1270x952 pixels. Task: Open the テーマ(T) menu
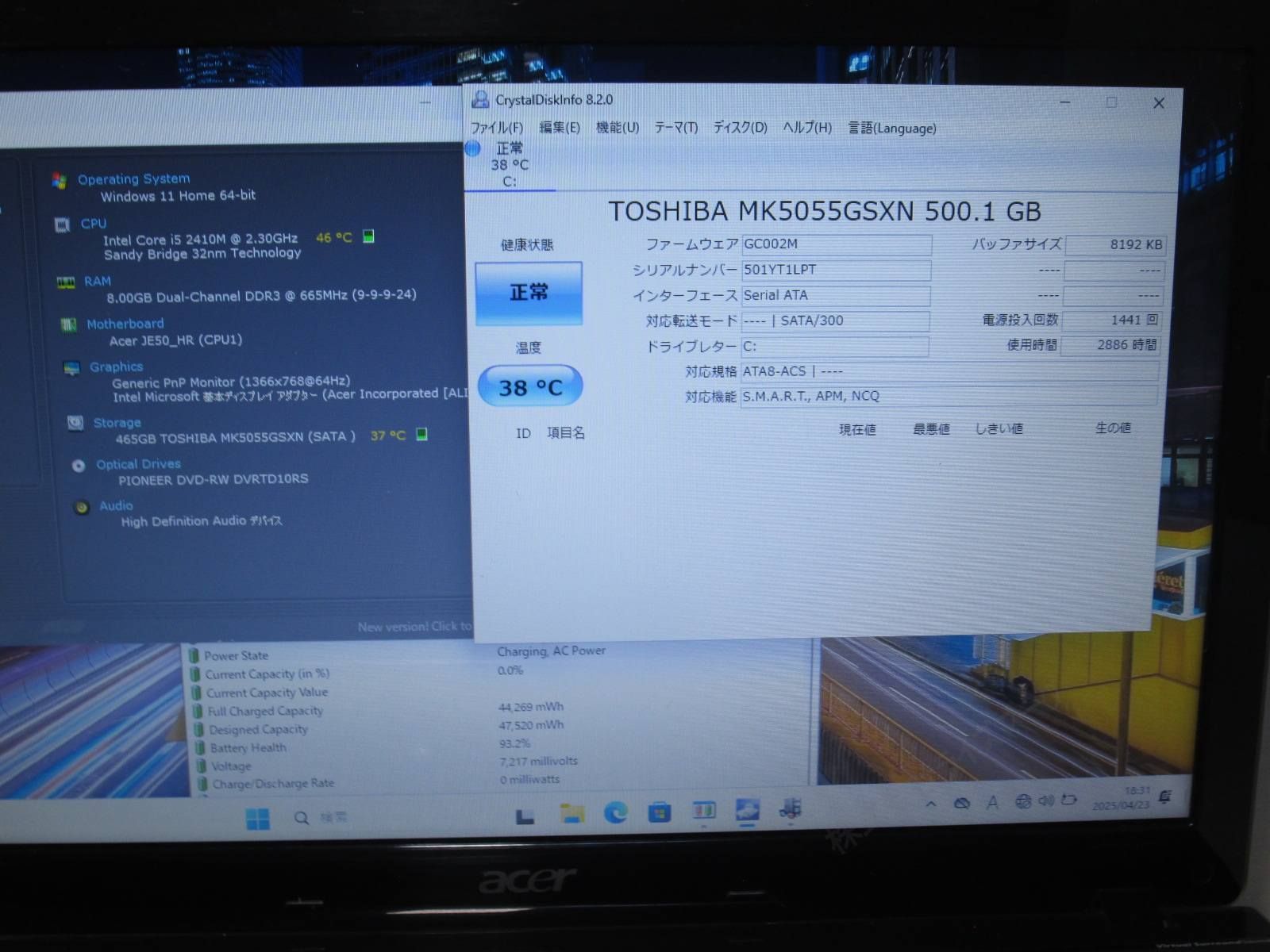click(675, 128)
